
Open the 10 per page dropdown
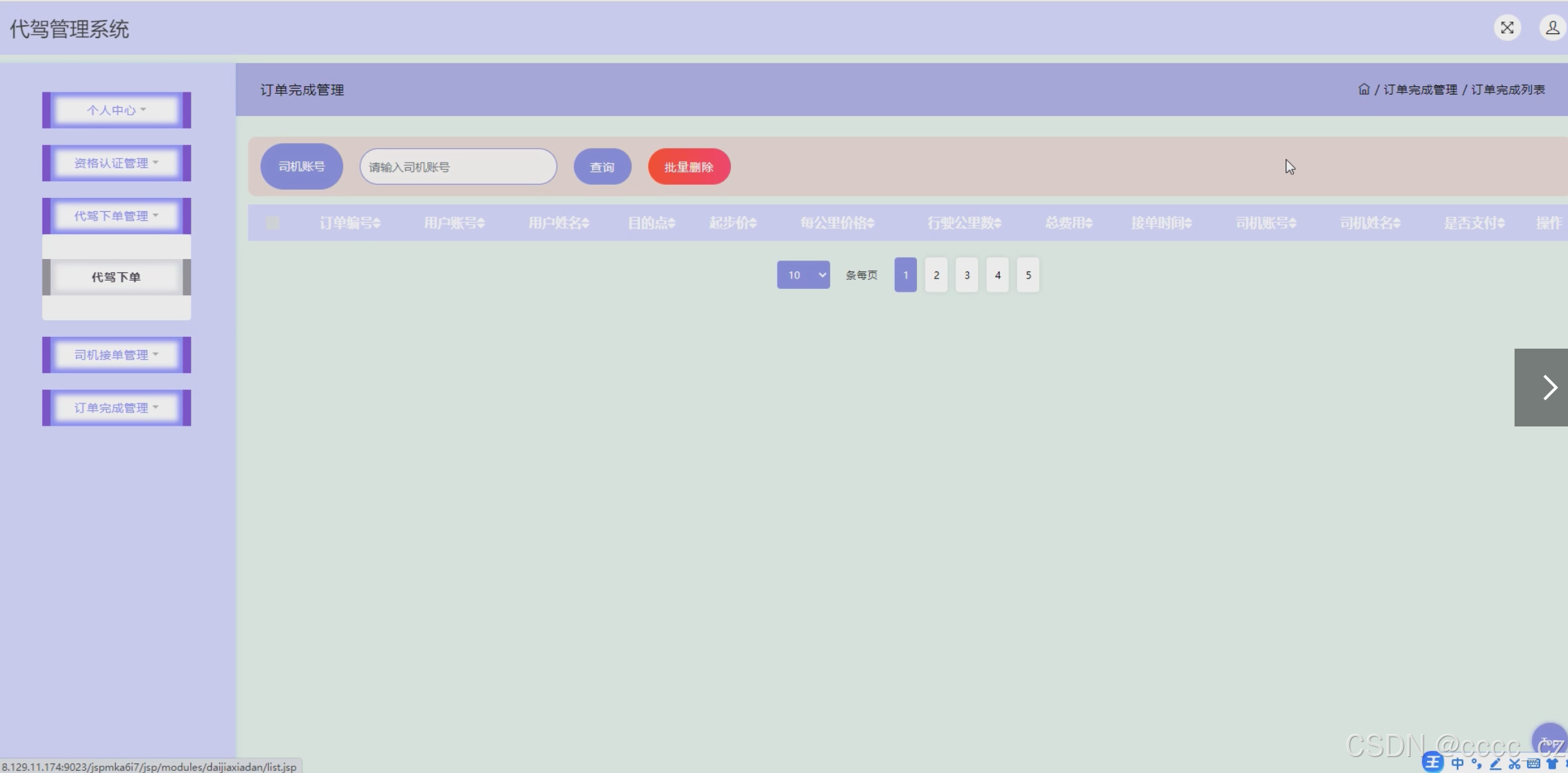coord(803,275)
